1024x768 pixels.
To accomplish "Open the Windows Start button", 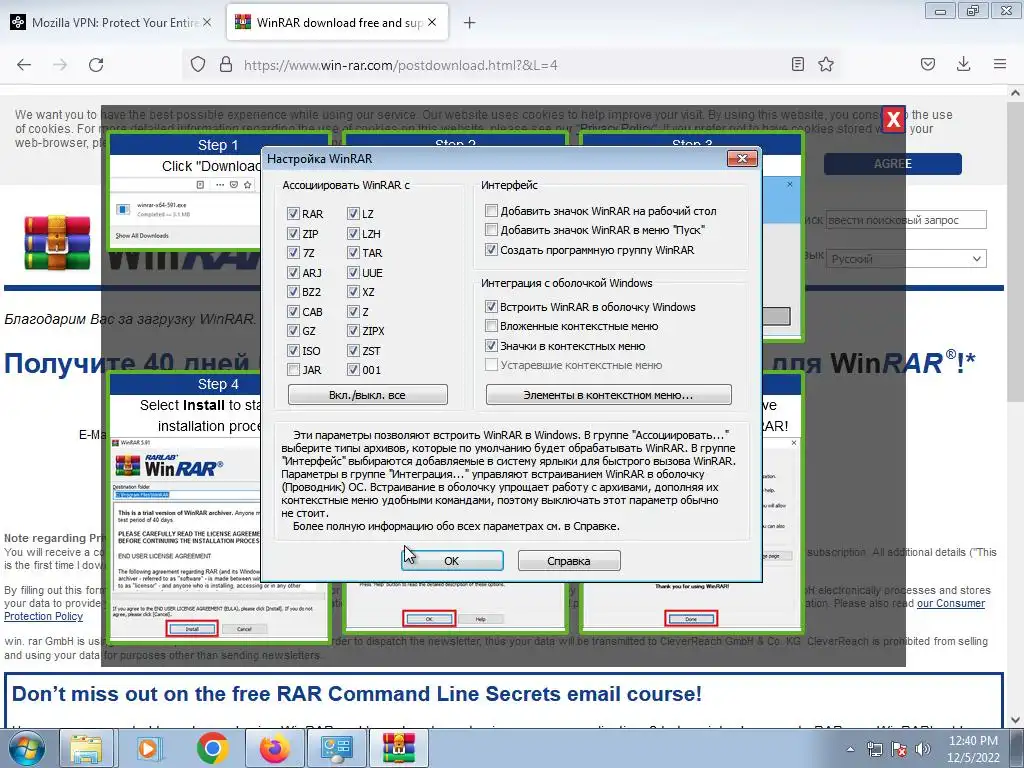I will pos(27,748).
